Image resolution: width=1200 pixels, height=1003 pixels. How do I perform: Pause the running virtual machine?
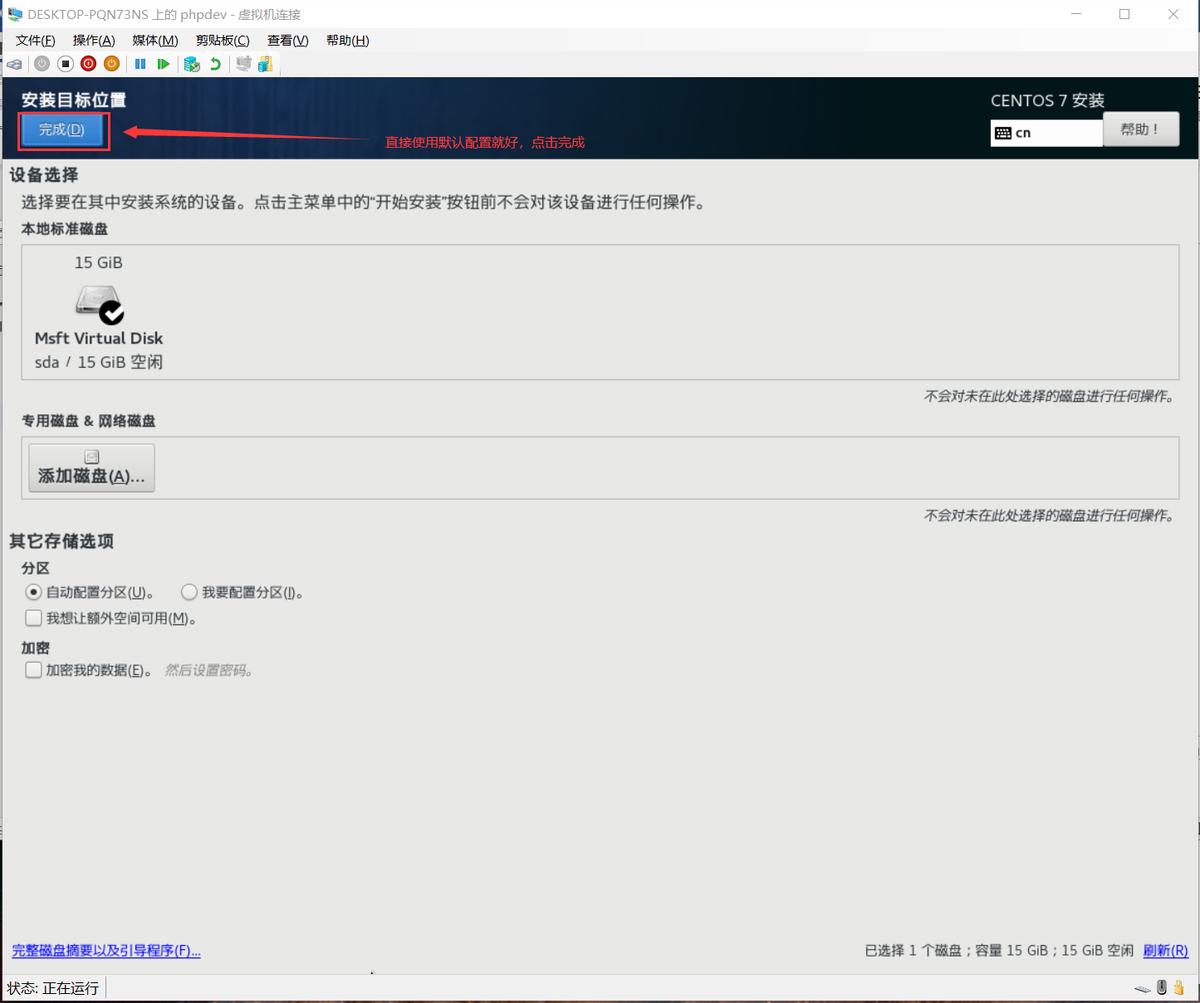coord(140,63)
